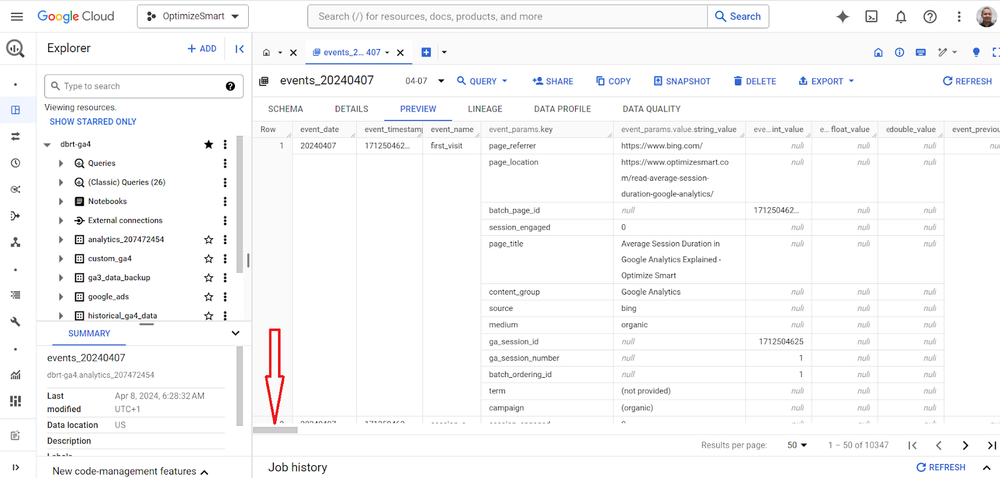1000x478 pixels.
Task: Open the more options menu for dbrt-ga4
Action: point(226,145)
